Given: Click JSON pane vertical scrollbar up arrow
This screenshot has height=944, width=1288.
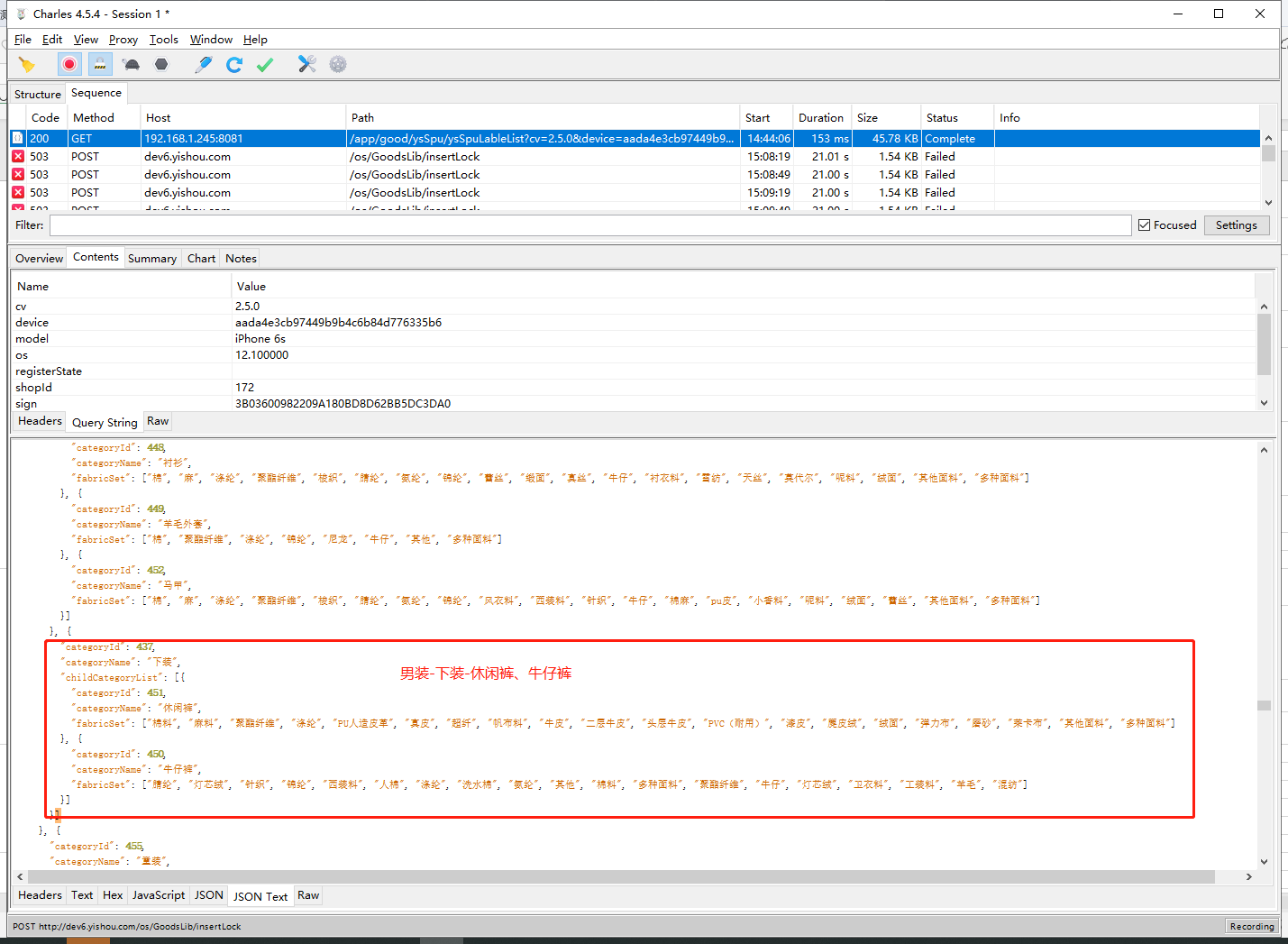Looking at the screenshot, I should 1264,450.
